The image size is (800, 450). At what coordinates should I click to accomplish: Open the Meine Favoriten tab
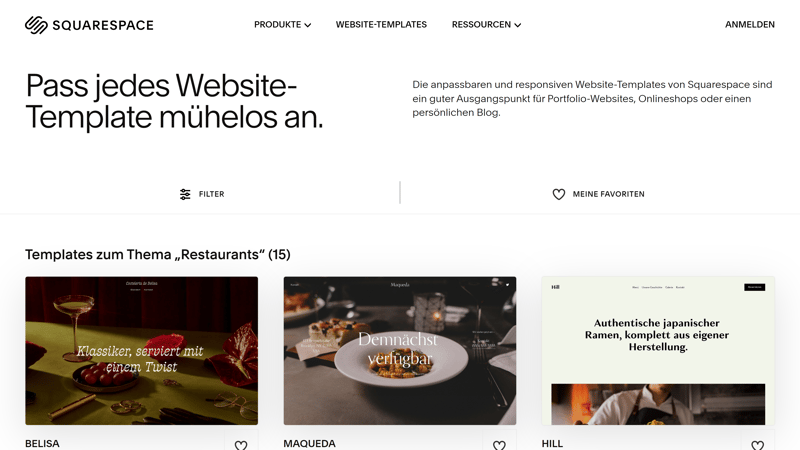[598, 194]
